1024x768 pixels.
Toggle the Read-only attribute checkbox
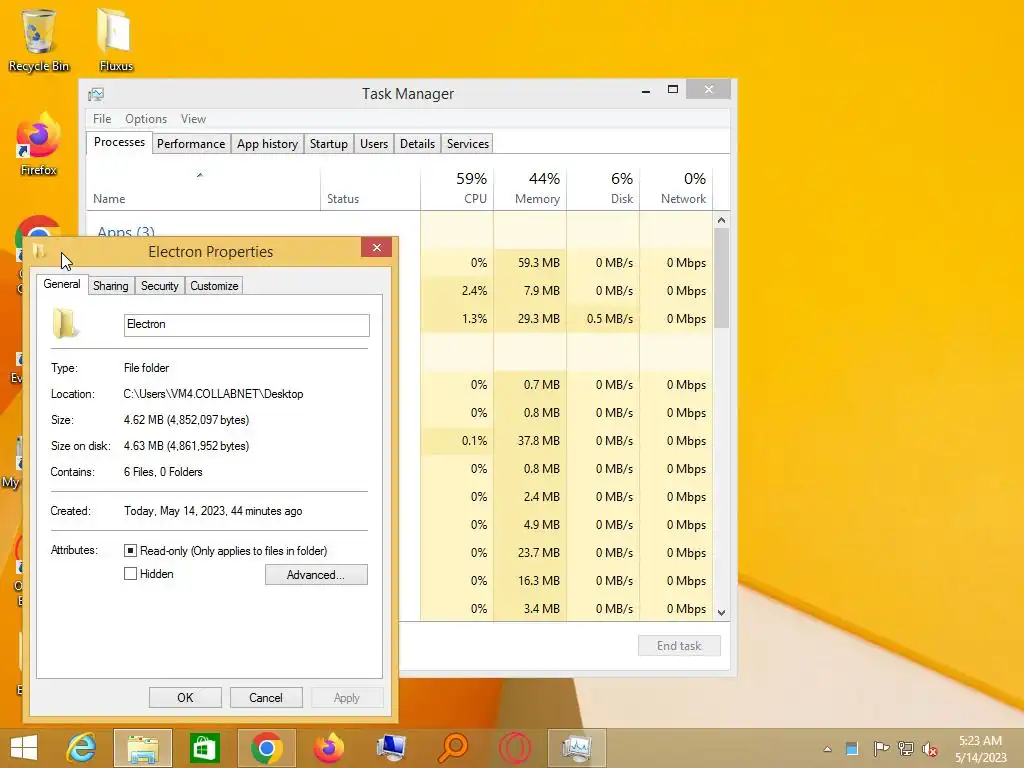[x=130, y=551]
